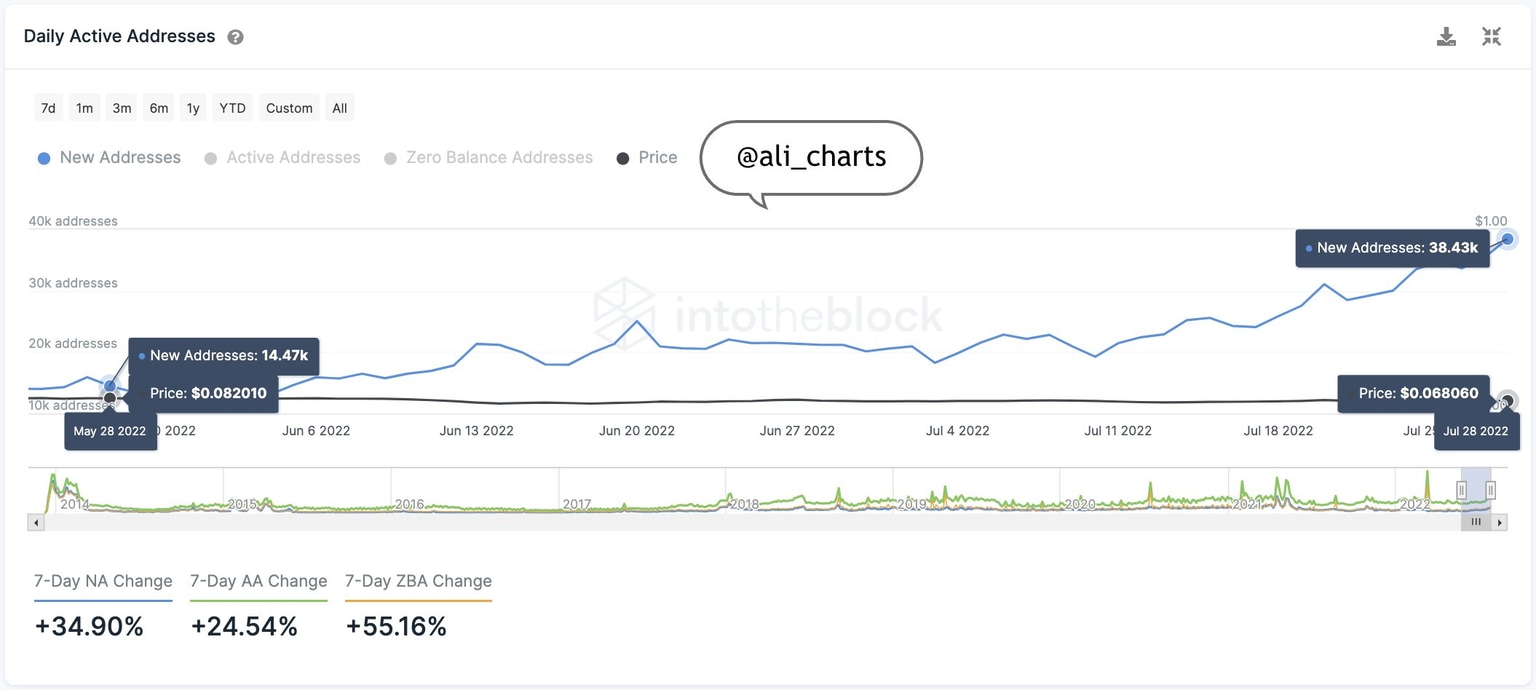Set the range to 1y
1536x690 pixels.
(193, 108)
